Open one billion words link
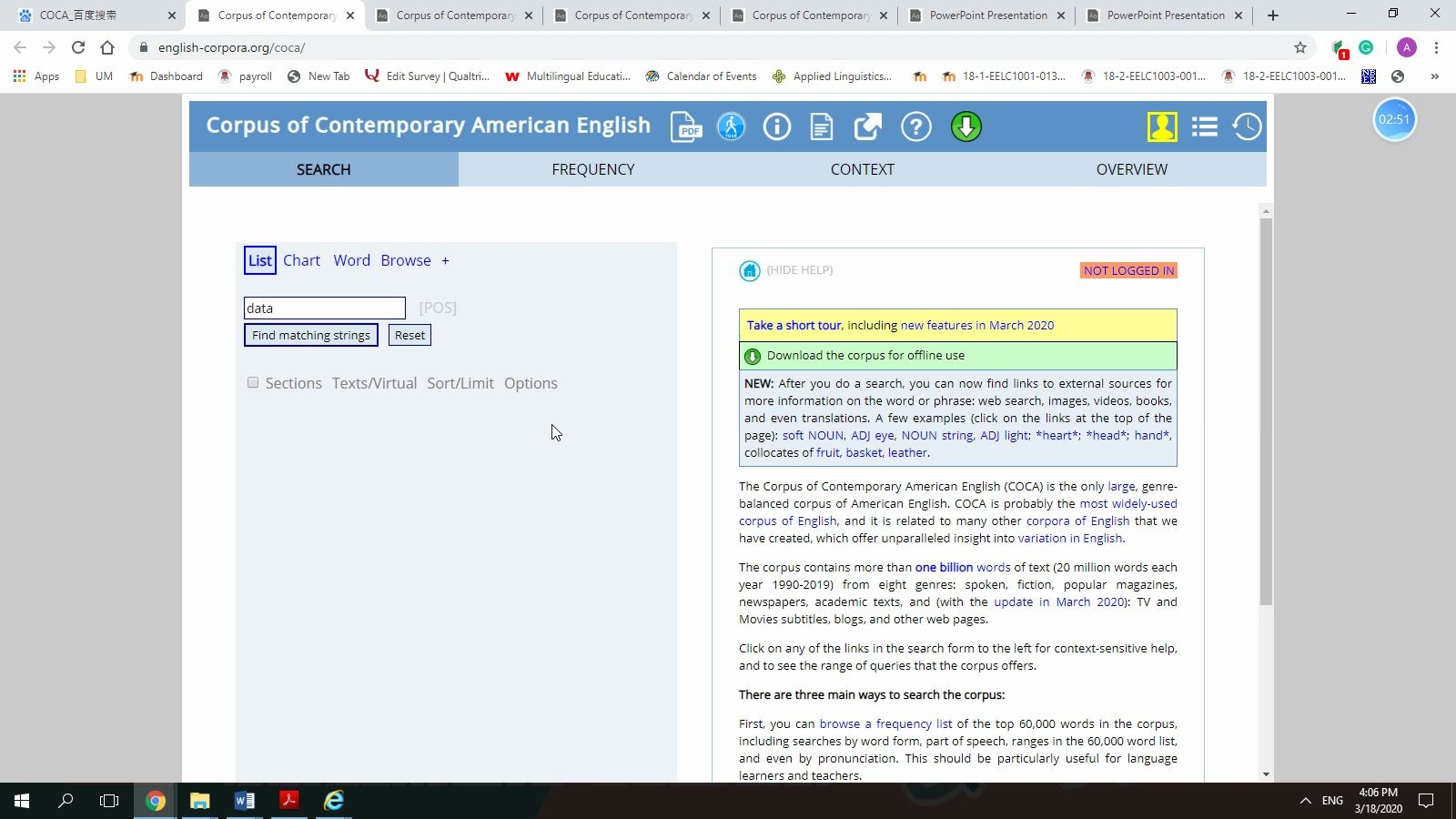Viewport: 1456px width, 819px height. (x=963, y=568)
